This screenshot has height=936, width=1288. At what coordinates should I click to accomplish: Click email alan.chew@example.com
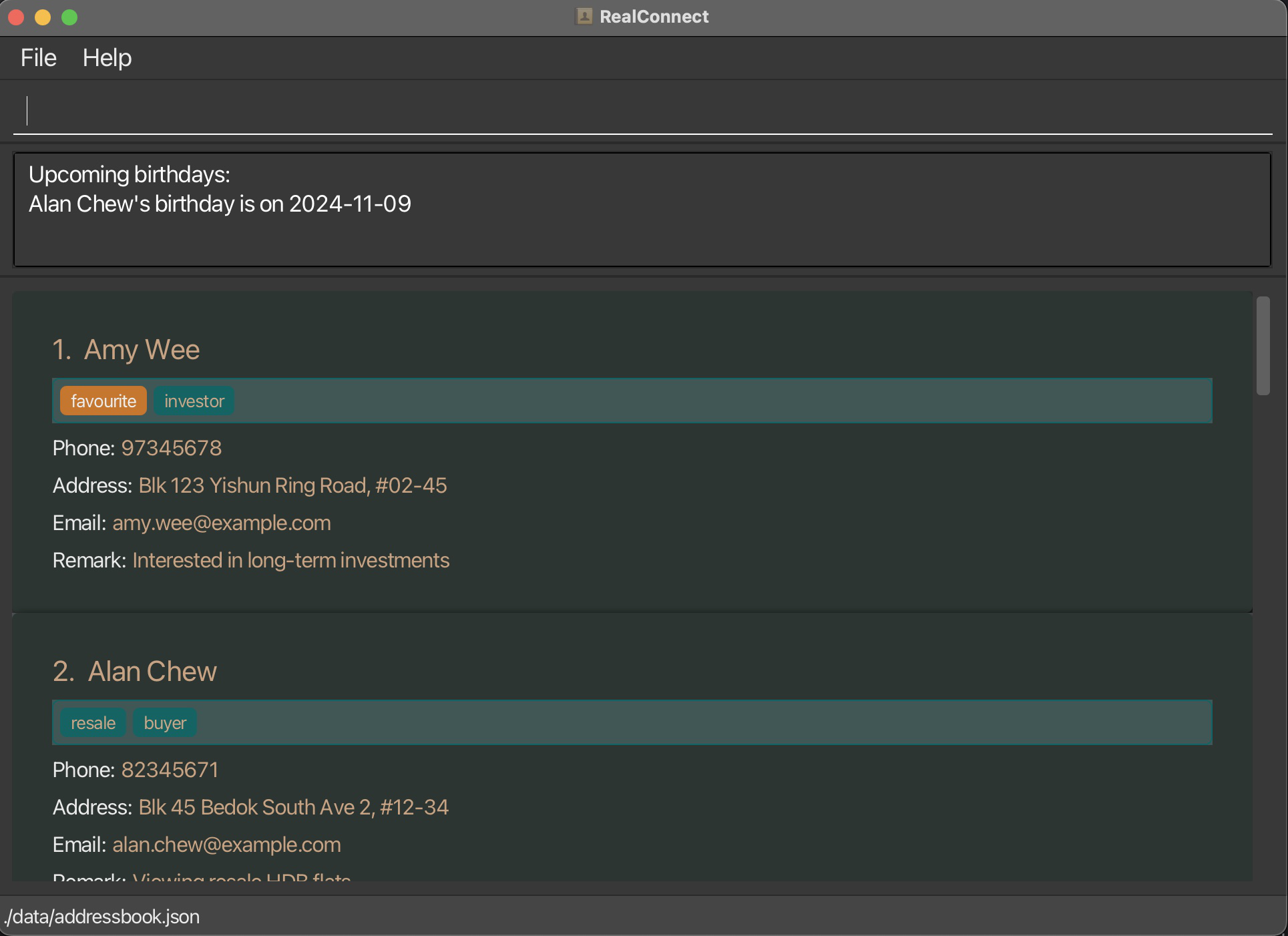[x=227, y=845]
